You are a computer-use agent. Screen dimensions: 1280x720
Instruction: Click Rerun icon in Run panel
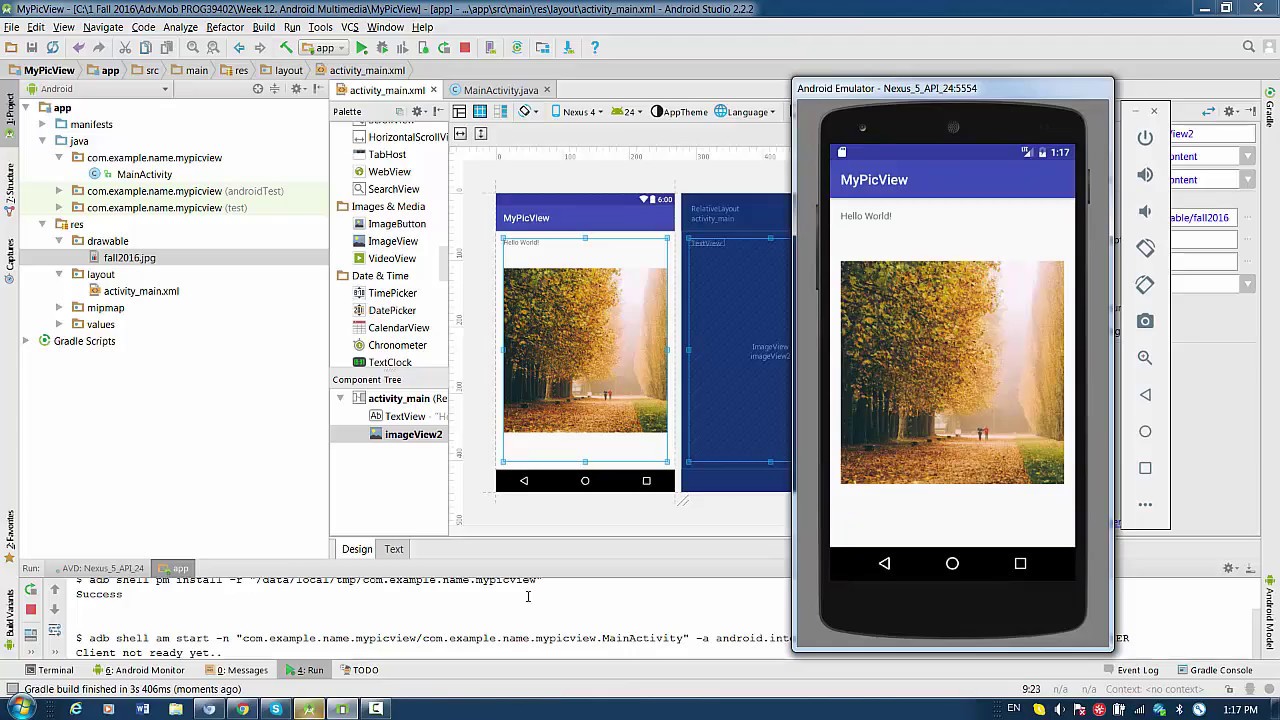click(x=31, y=589)
